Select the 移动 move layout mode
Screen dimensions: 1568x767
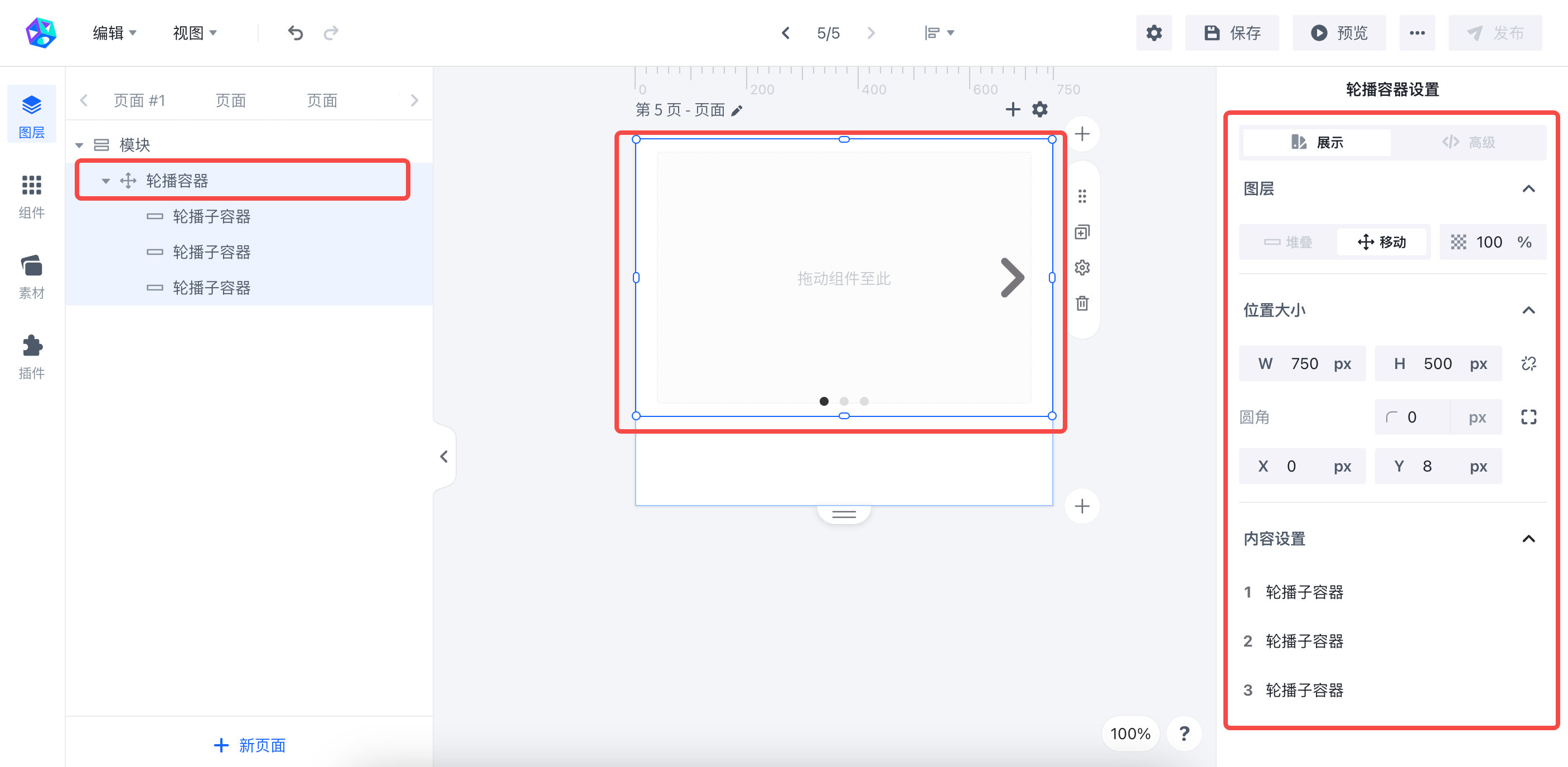point(1382,242)
